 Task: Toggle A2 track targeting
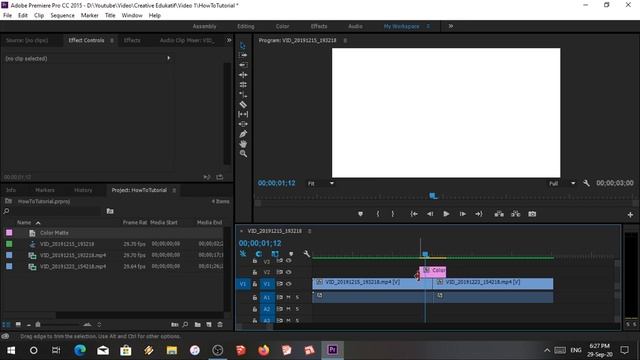click(267, 309)
